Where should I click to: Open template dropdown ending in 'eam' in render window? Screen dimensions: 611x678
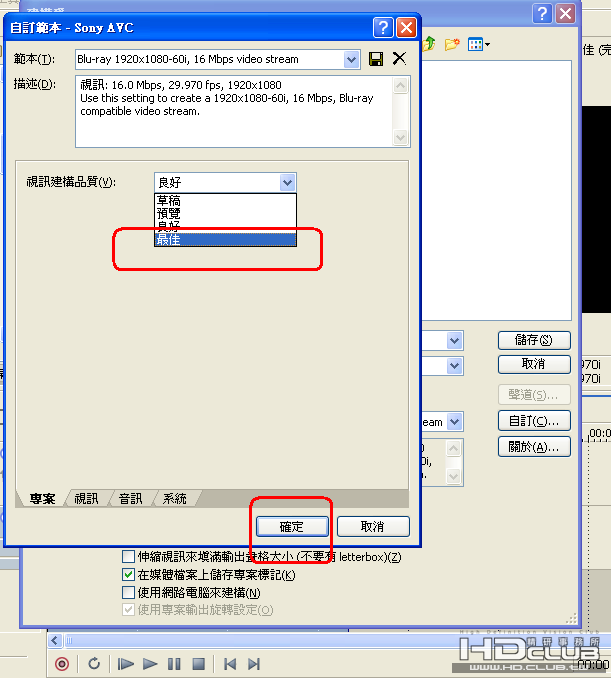point(454,421)
